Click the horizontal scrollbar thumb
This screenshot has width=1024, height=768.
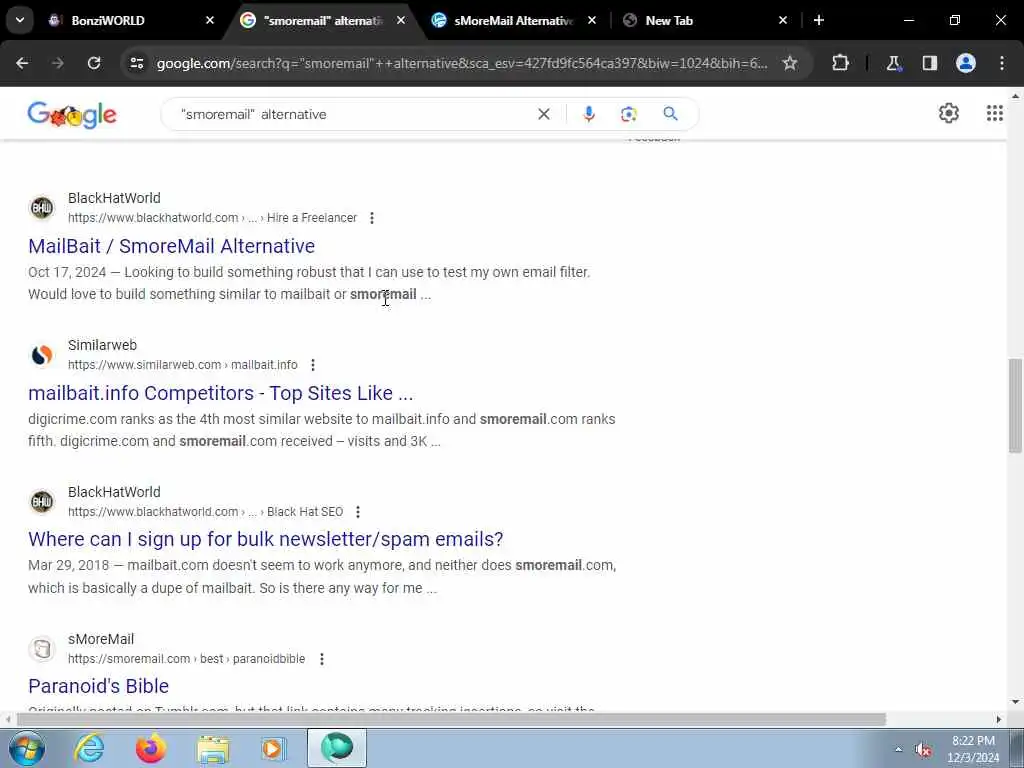pos(451,720)
